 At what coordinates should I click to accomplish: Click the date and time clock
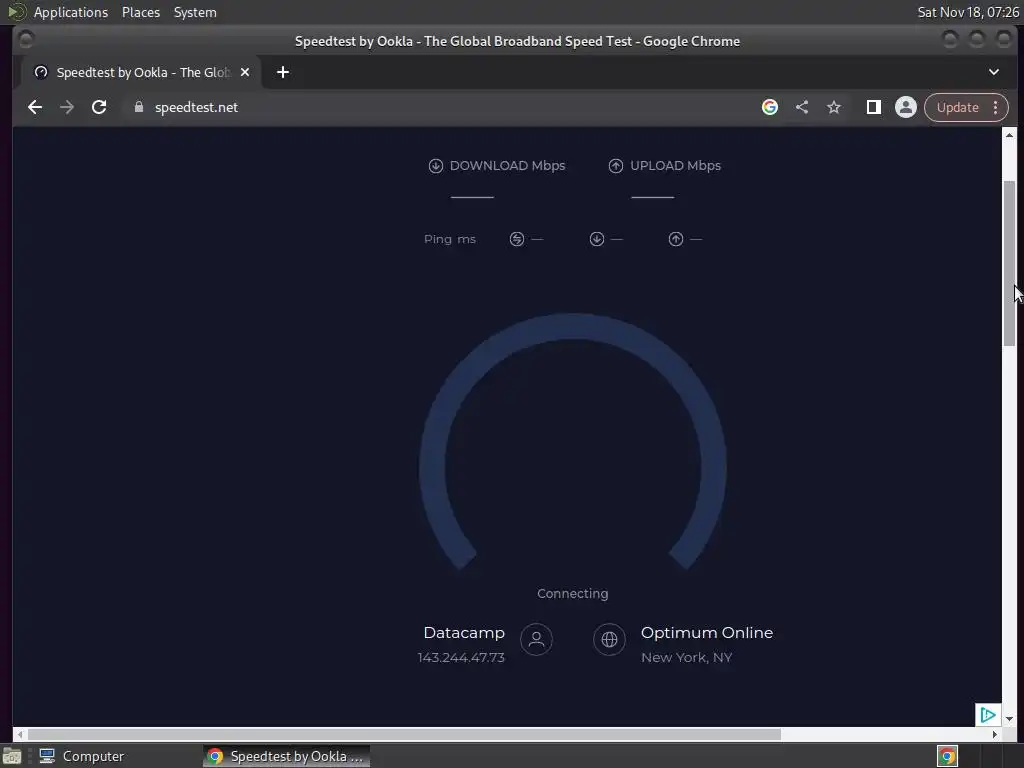[968, 12]
